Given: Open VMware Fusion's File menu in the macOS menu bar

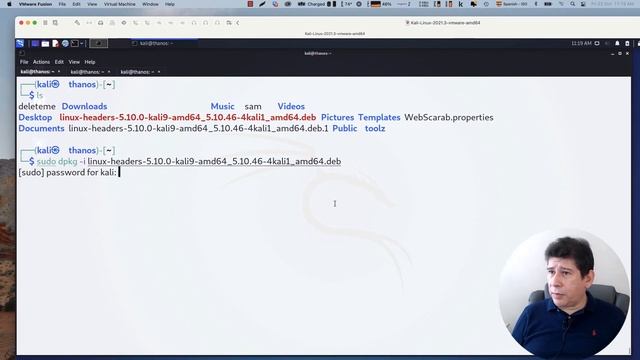Looking at the screenshot, I should pyautogui.click(x=62, y=4).
